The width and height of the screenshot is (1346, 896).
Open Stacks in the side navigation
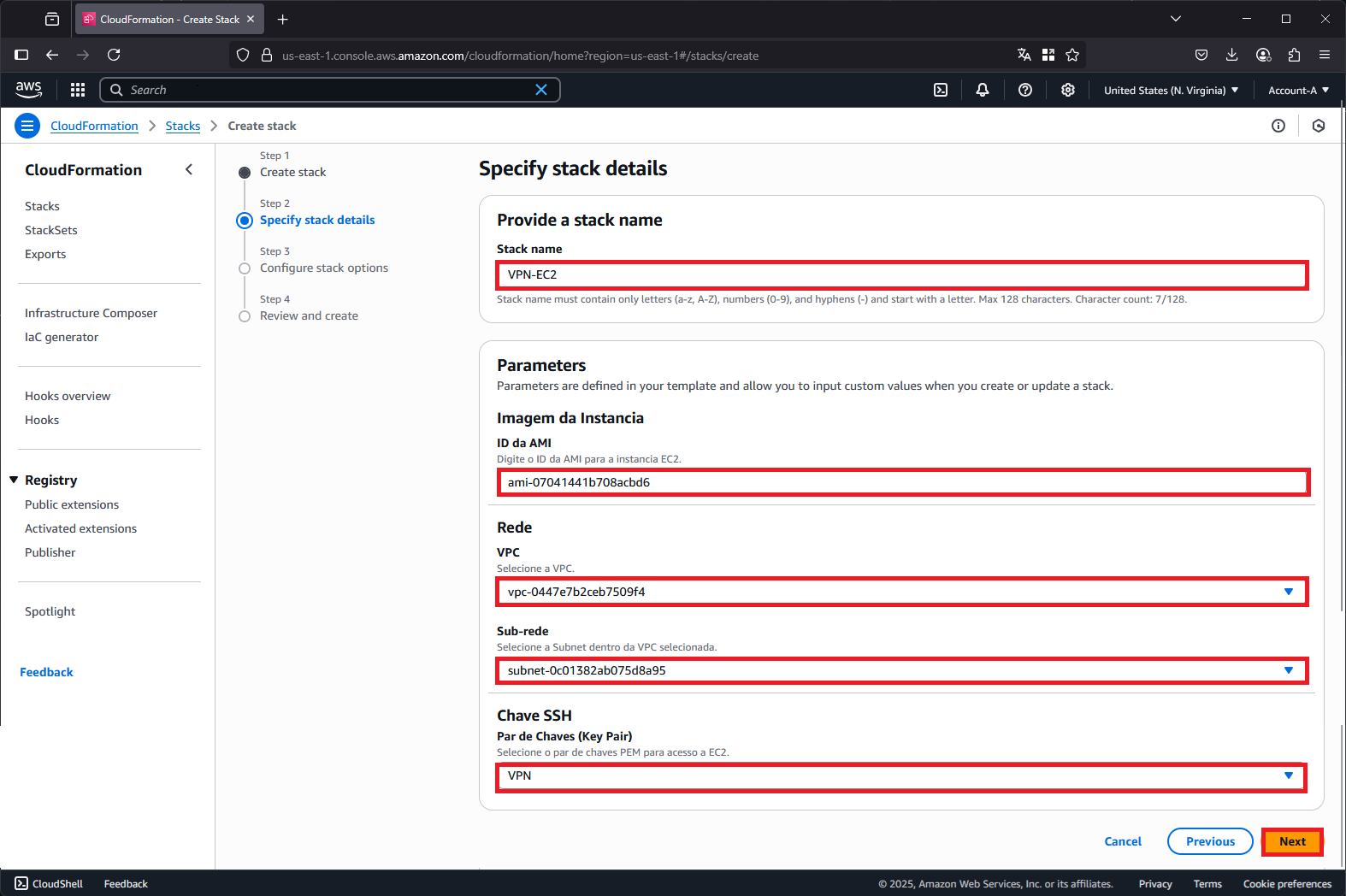42,206
